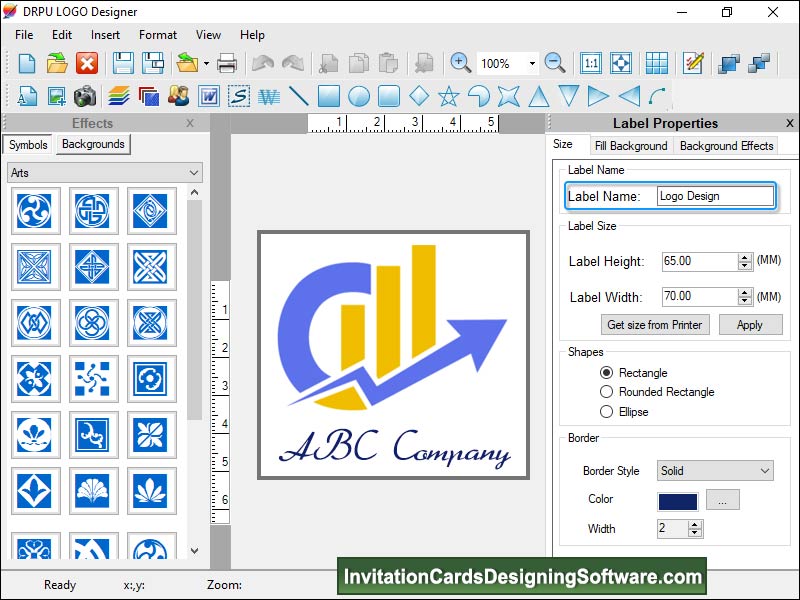Expand the Border Style dropdown
Viewport: 800px width, 600px height.
pos(715,471)
